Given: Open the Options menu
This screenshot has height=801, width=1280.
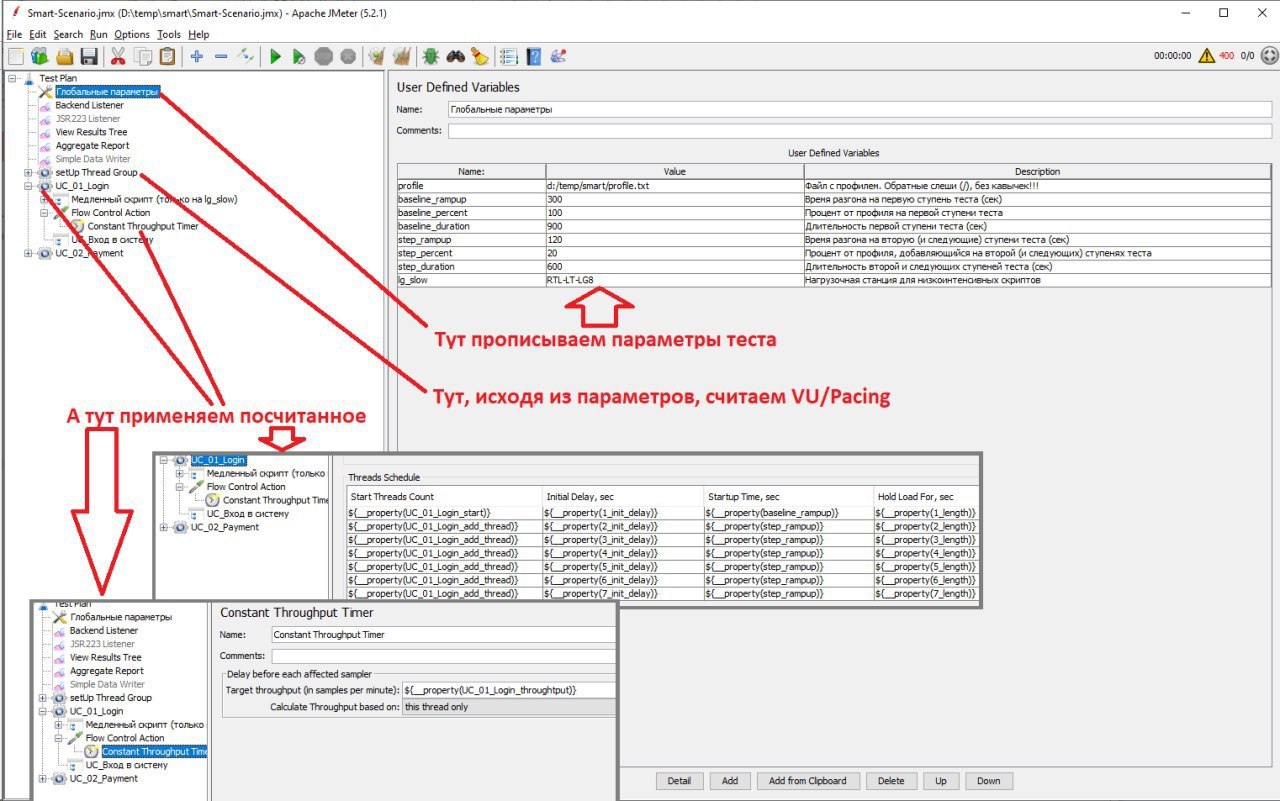Looking at the screenshot, I should (132, 34).
